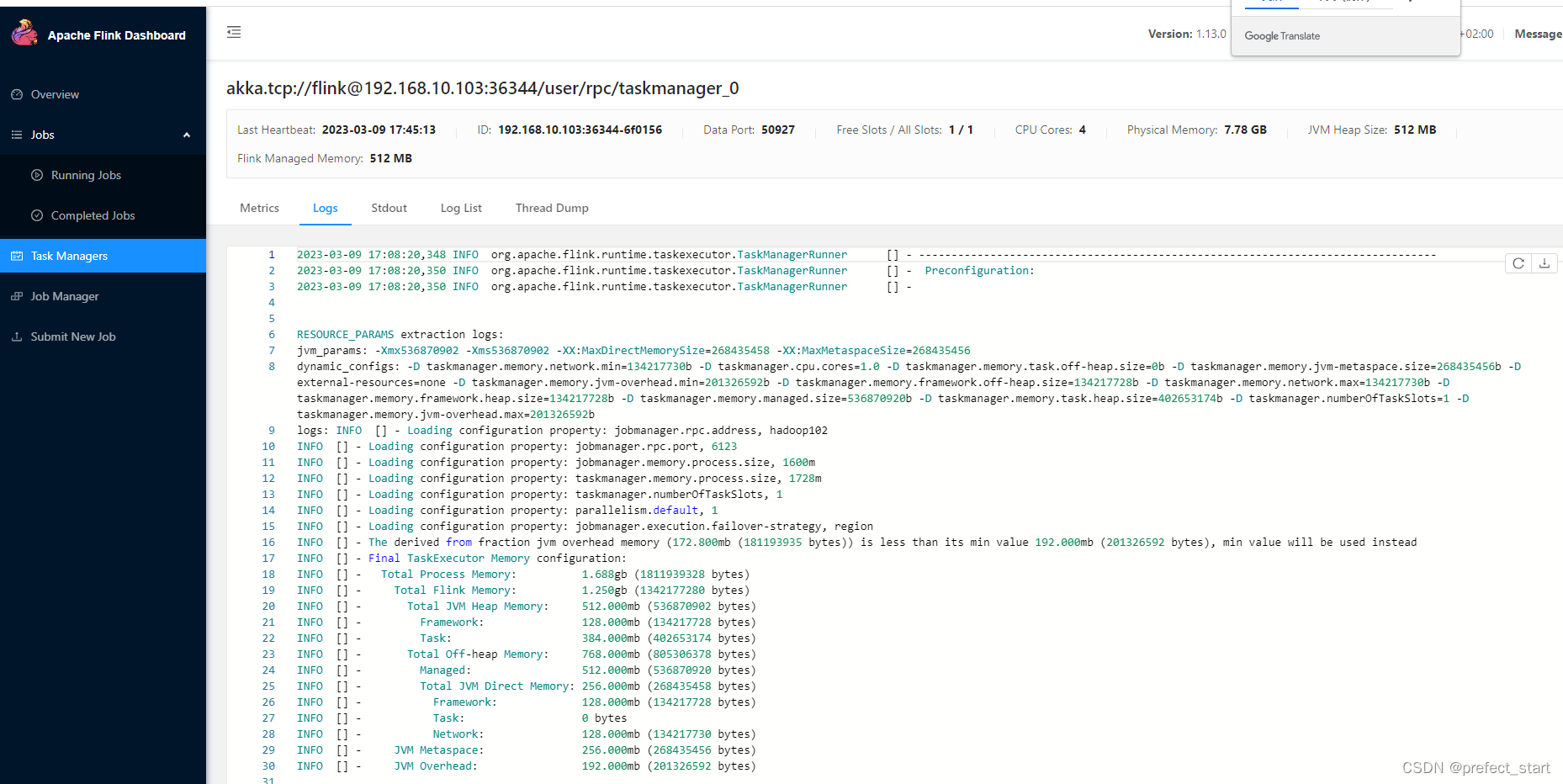
Task: Open the Submit New Job page
Action: click(x=103, y=336)
